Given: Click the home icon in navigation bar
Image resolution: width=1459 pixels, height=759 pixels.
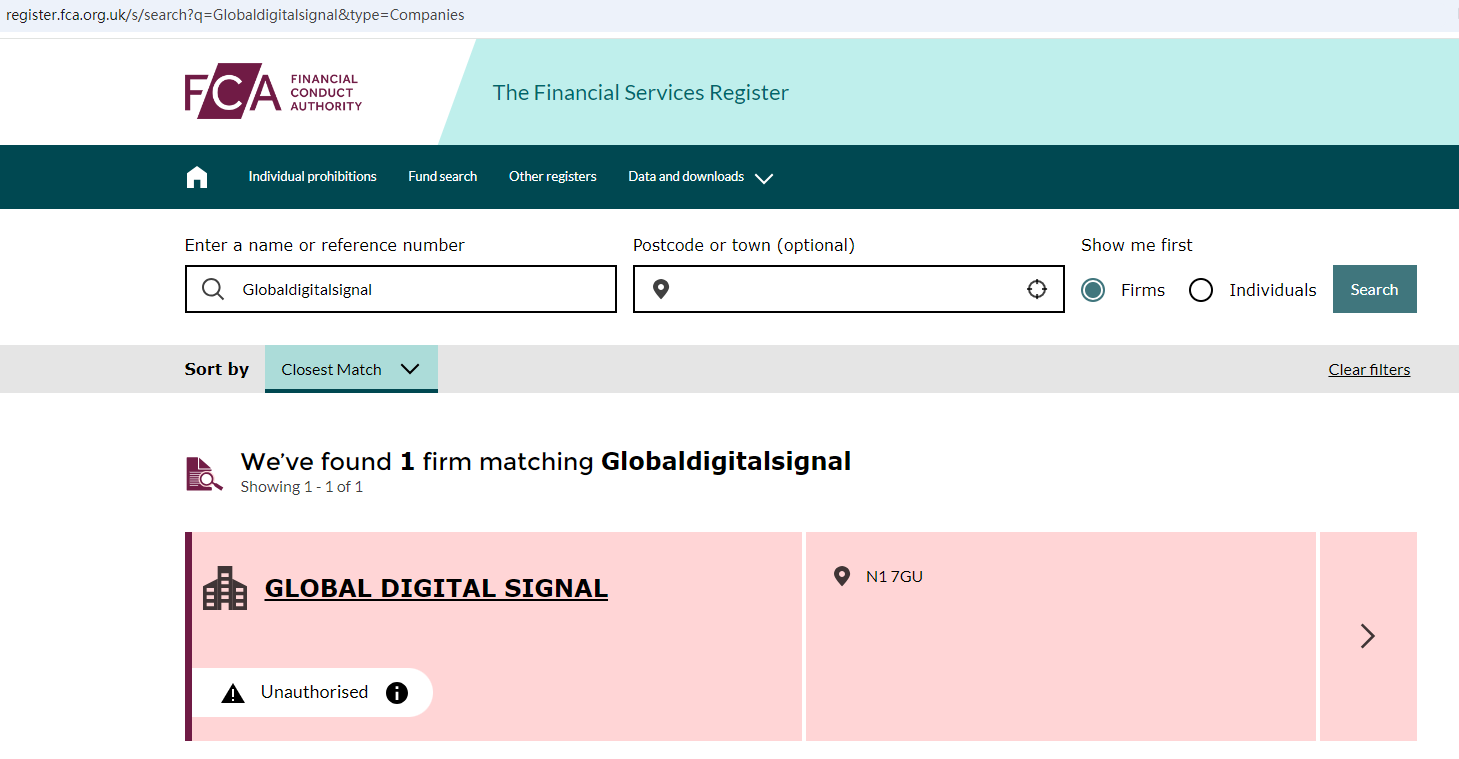Looking at the screenshot, I should click(197, 177).
